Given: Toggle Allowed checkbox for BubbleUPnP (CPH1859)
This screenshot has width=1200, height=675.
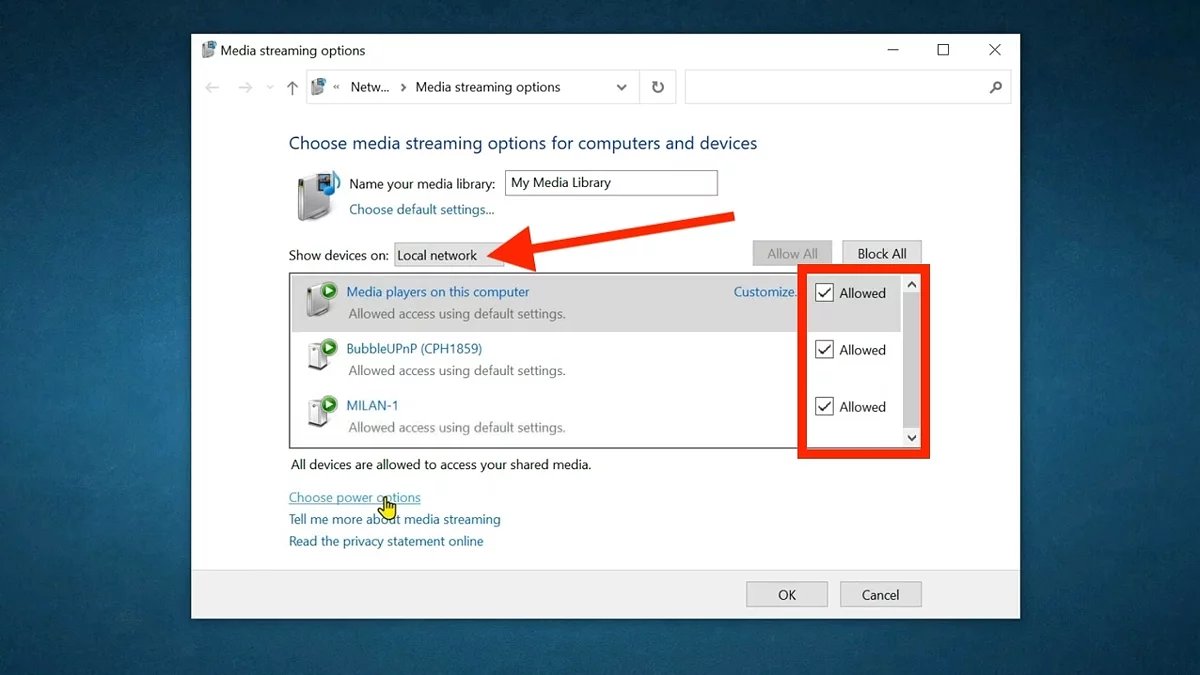Looking at the screenshot, I should coord(825,350).
